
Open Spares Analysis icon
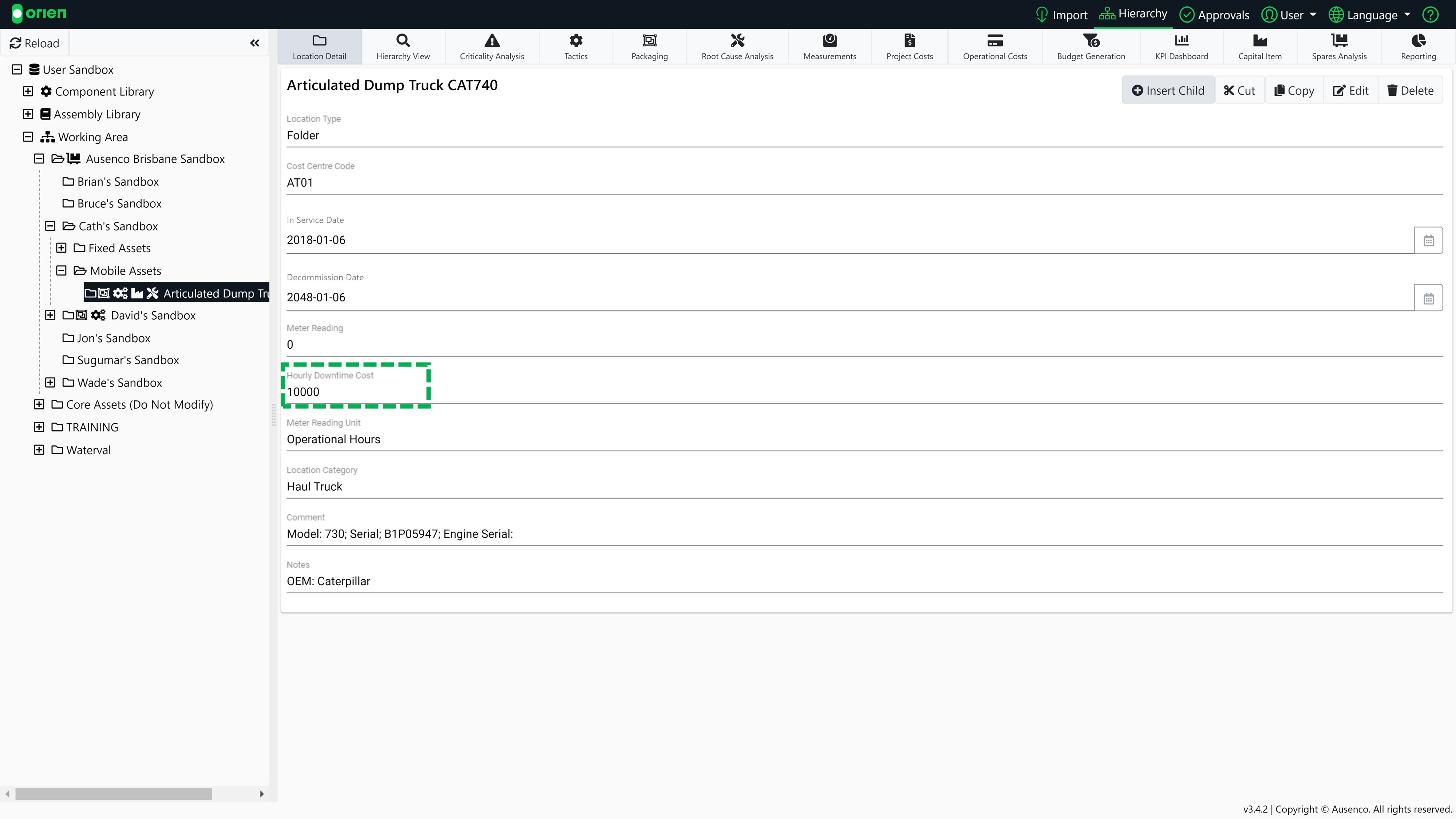pyautogui.click(x=1339, y=41)
